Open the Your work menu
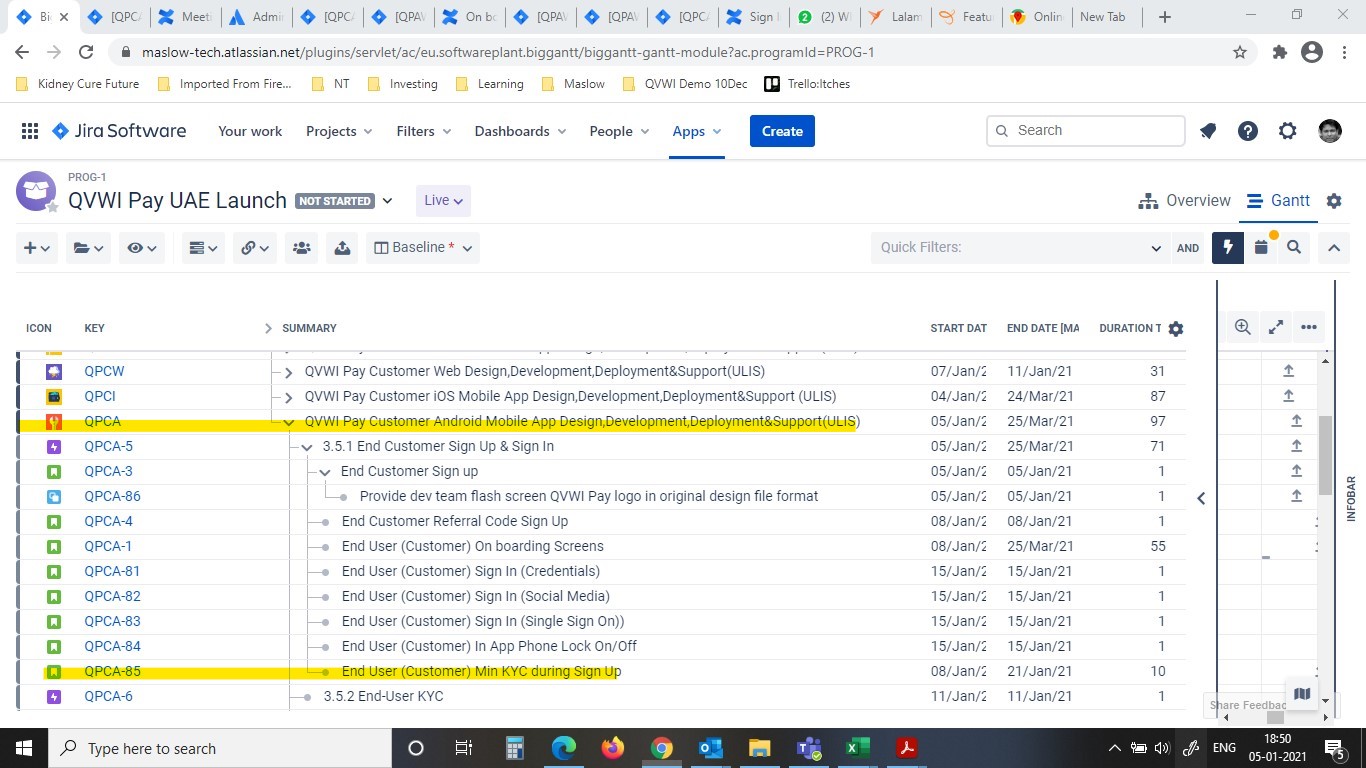Viewport: 1366px width, 768px height. 250,131
